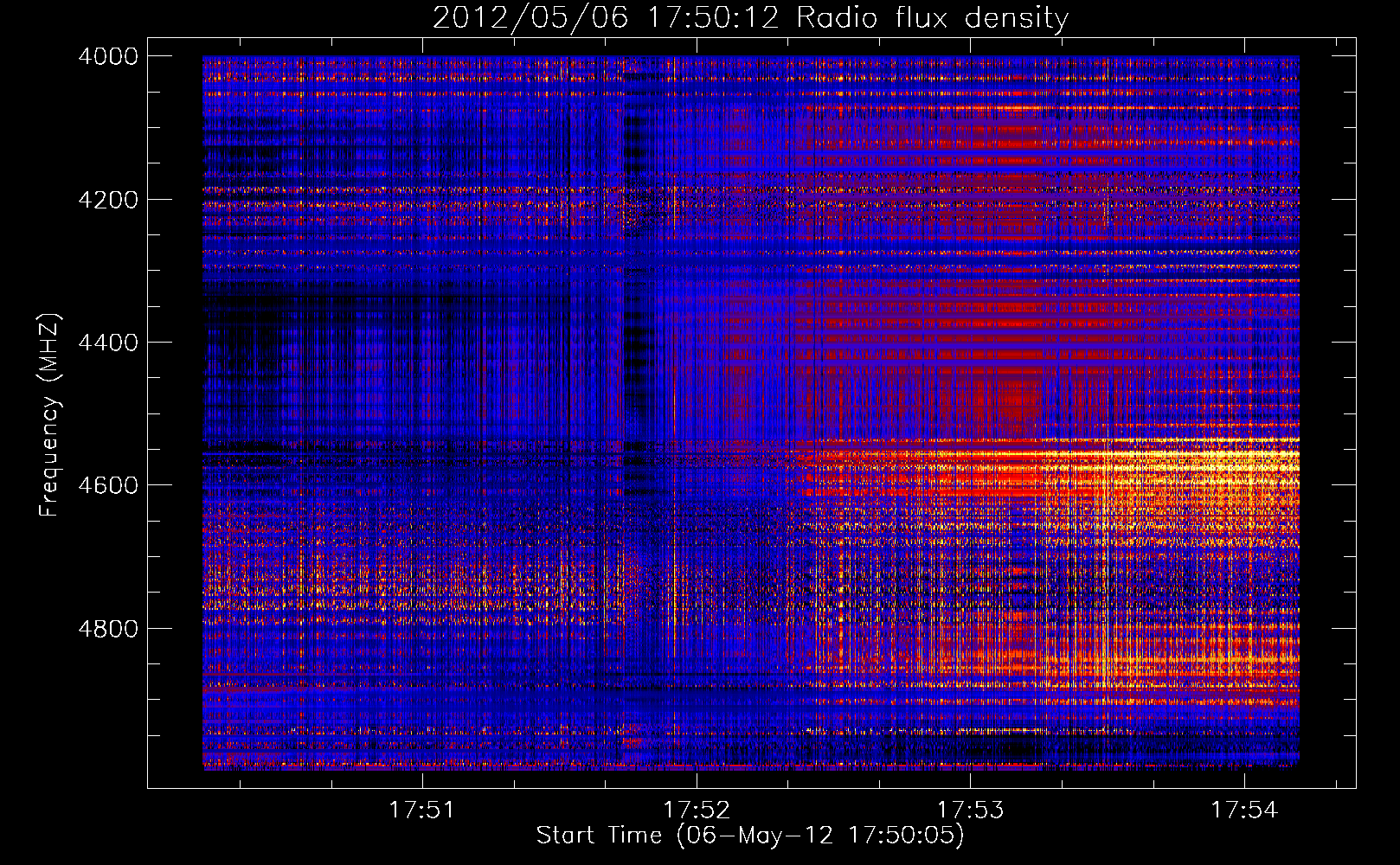Click the 4000 frequency tick label

click(108, 56)
